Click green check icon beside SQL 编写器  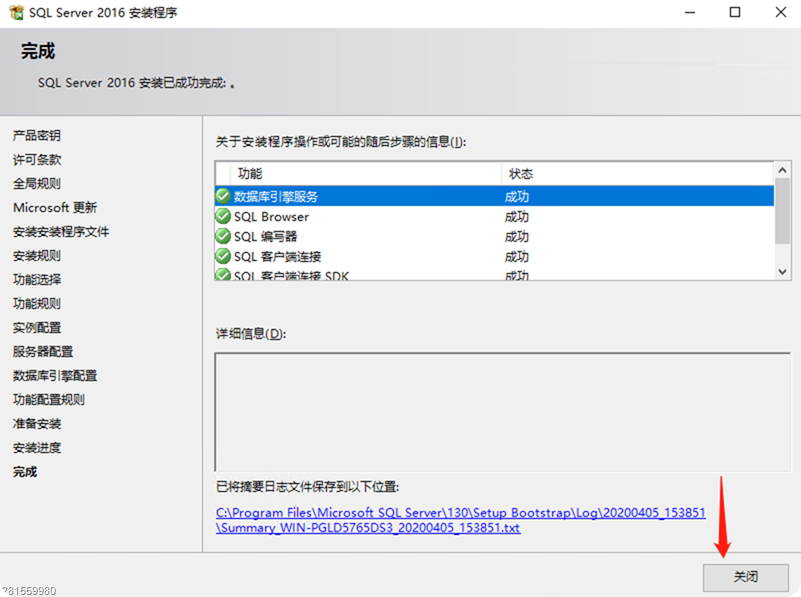(x=223, y=236)
